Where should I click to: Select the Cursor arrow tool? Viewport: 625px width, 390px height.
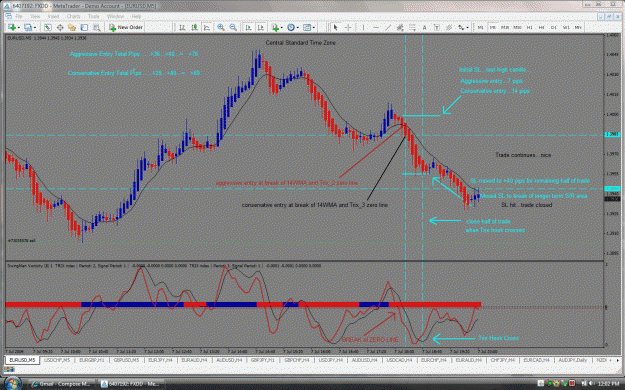335,27
